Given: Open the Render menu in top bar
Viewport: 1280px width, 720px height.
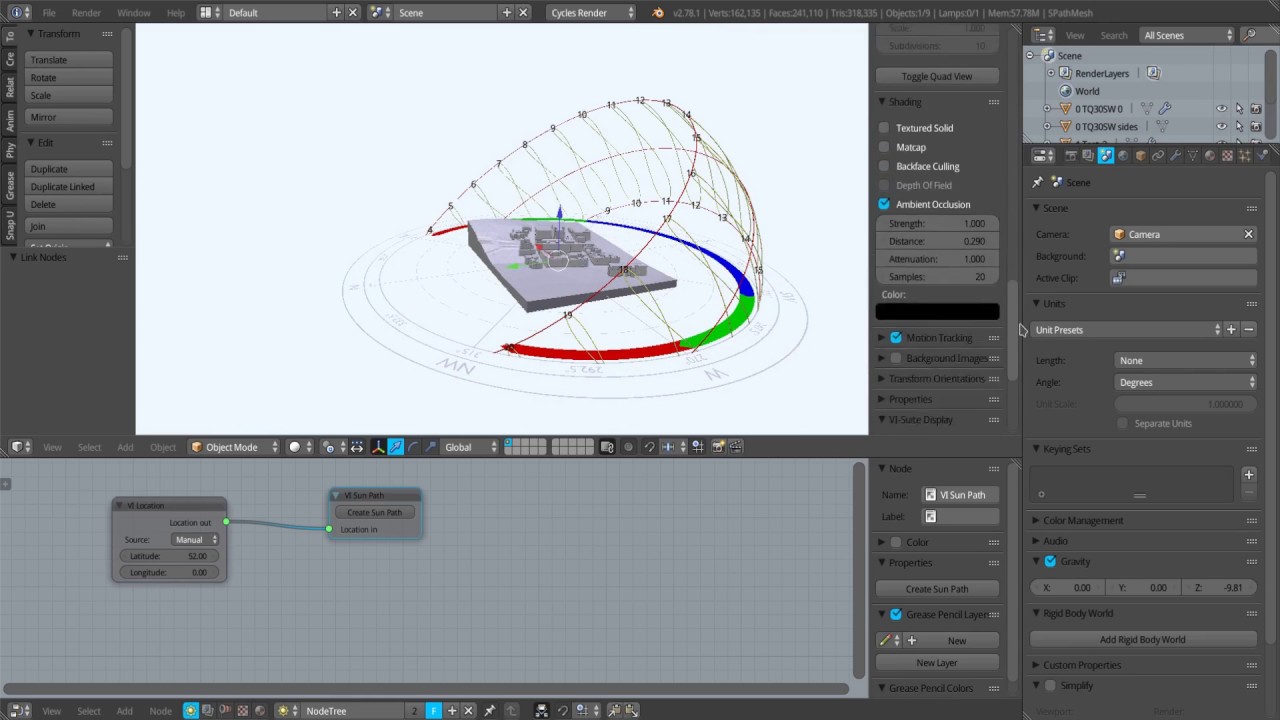Looking at the screenshot, I should (x=86, y=13).
